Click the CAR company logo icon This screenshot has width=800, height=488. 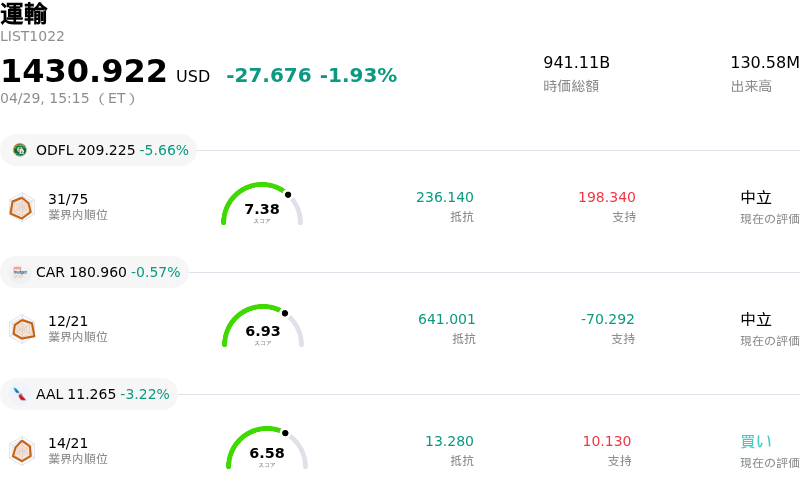coord(20,272)
